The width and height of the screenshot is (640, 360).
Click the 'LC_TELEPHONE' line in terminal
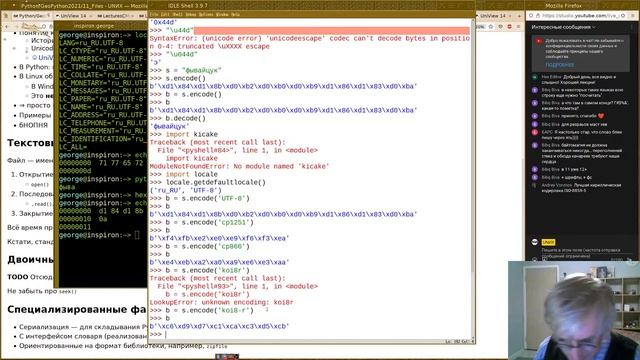pyautogui.click(x=103, y=123)
